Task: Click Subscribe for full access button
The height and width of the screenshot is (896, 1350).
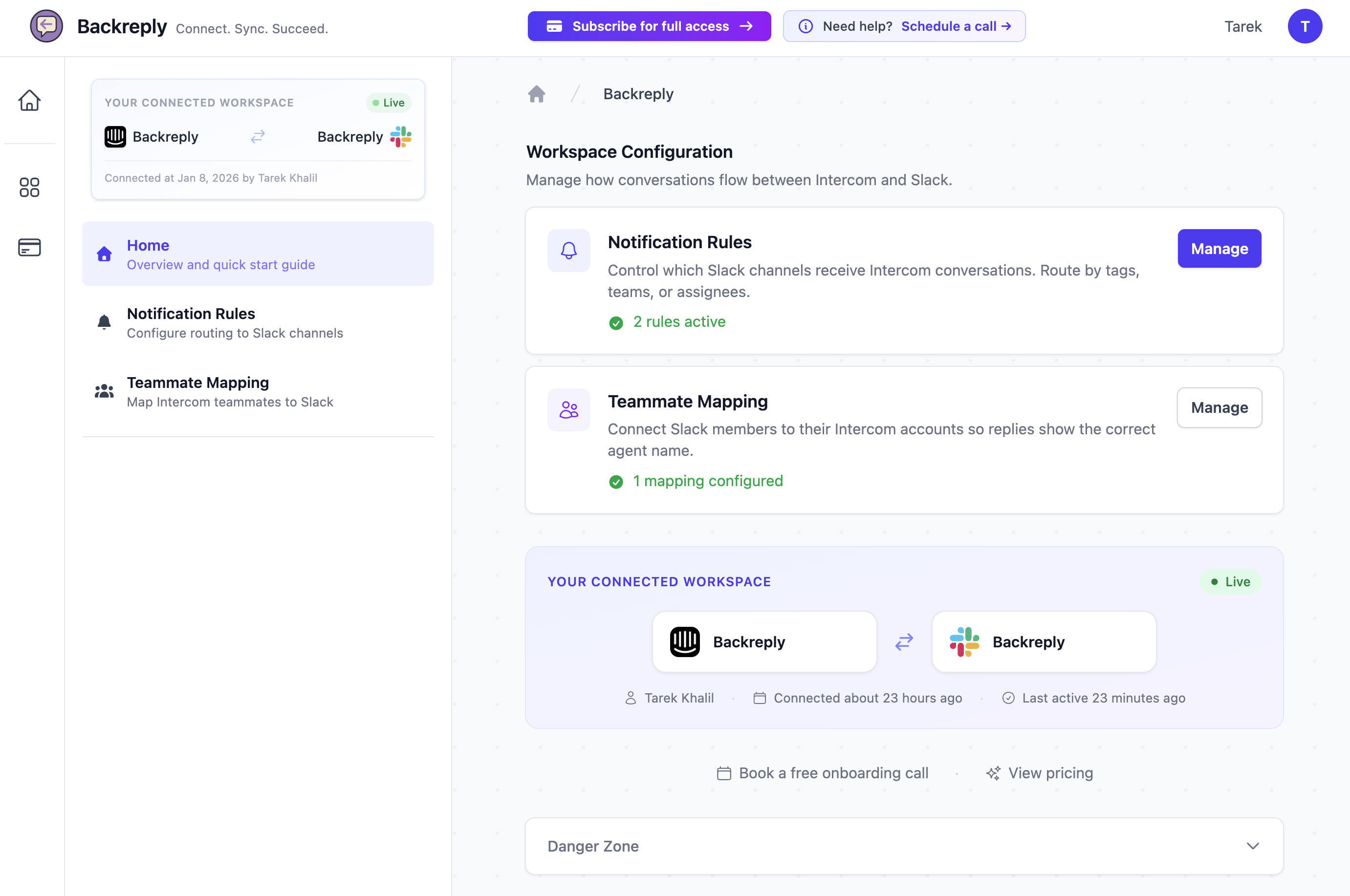Action: click(649, 26)
